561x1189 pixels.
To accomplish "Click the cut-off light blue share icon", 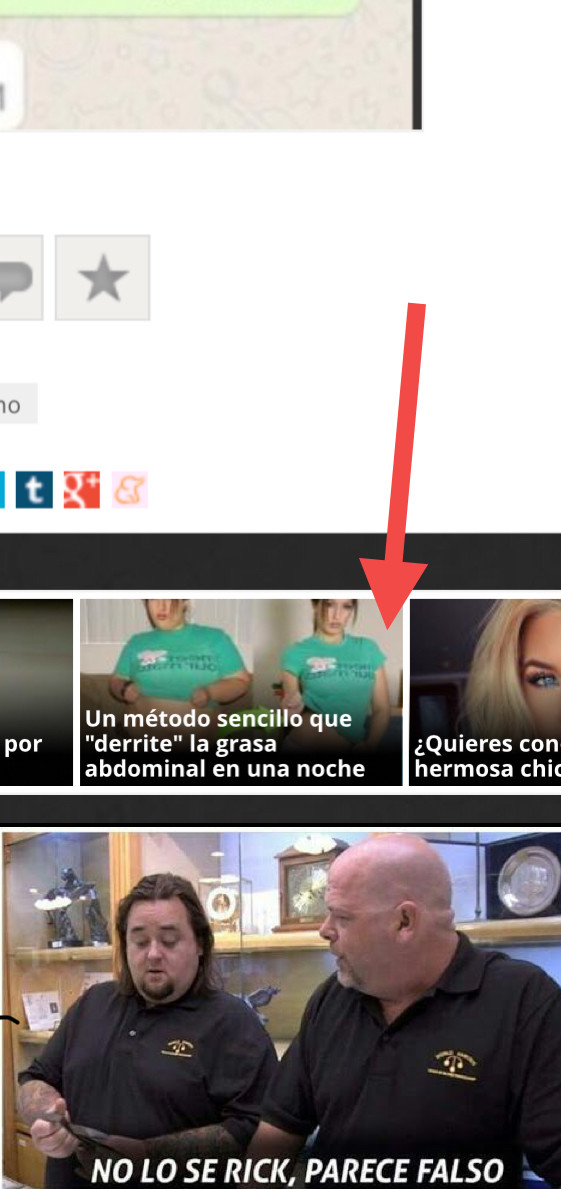I will pos(2,490).
